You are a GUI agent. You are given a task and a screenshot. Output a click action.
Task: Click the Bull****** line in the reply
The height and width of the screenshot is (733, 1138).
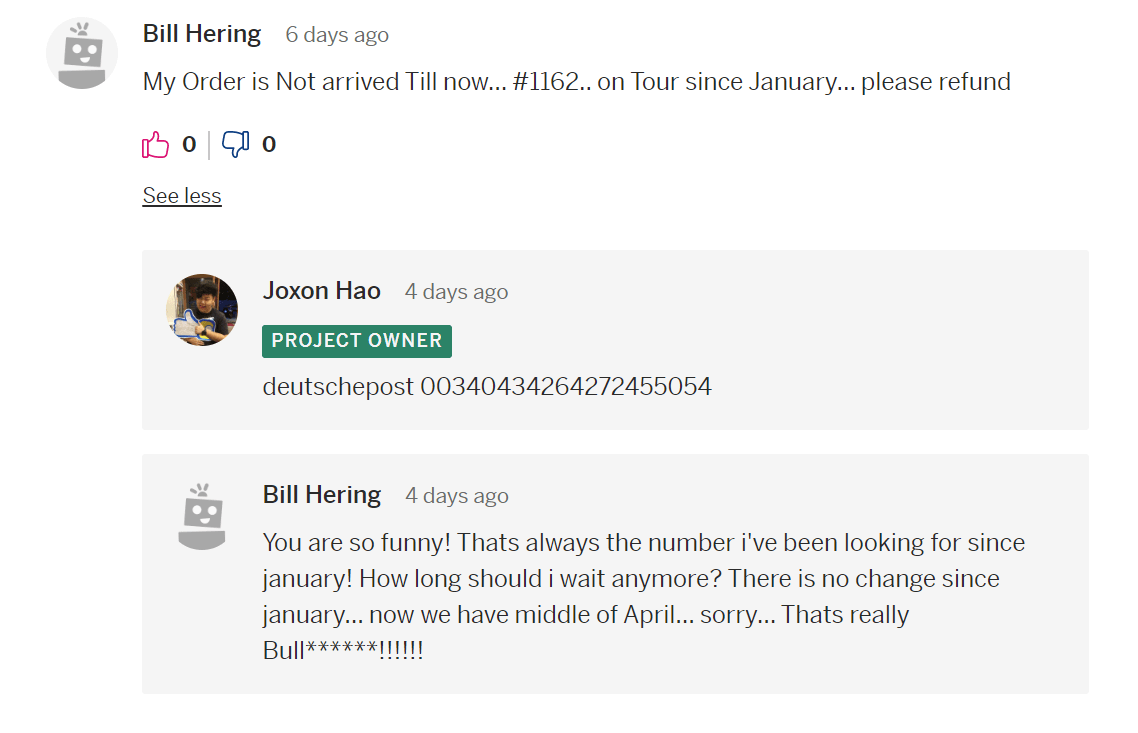coord(343,650)
